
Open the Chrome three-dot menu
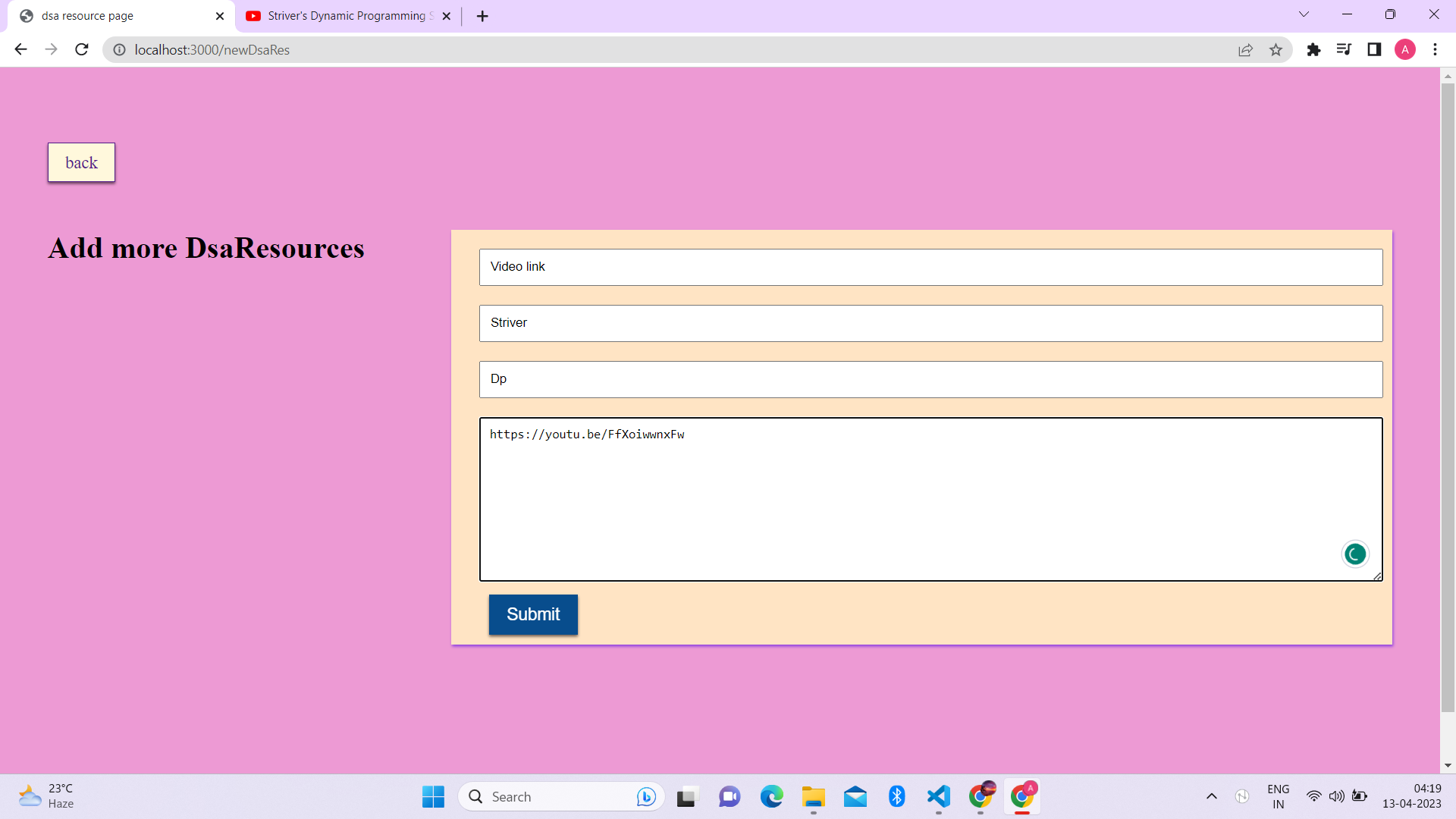click(1435, 49)
